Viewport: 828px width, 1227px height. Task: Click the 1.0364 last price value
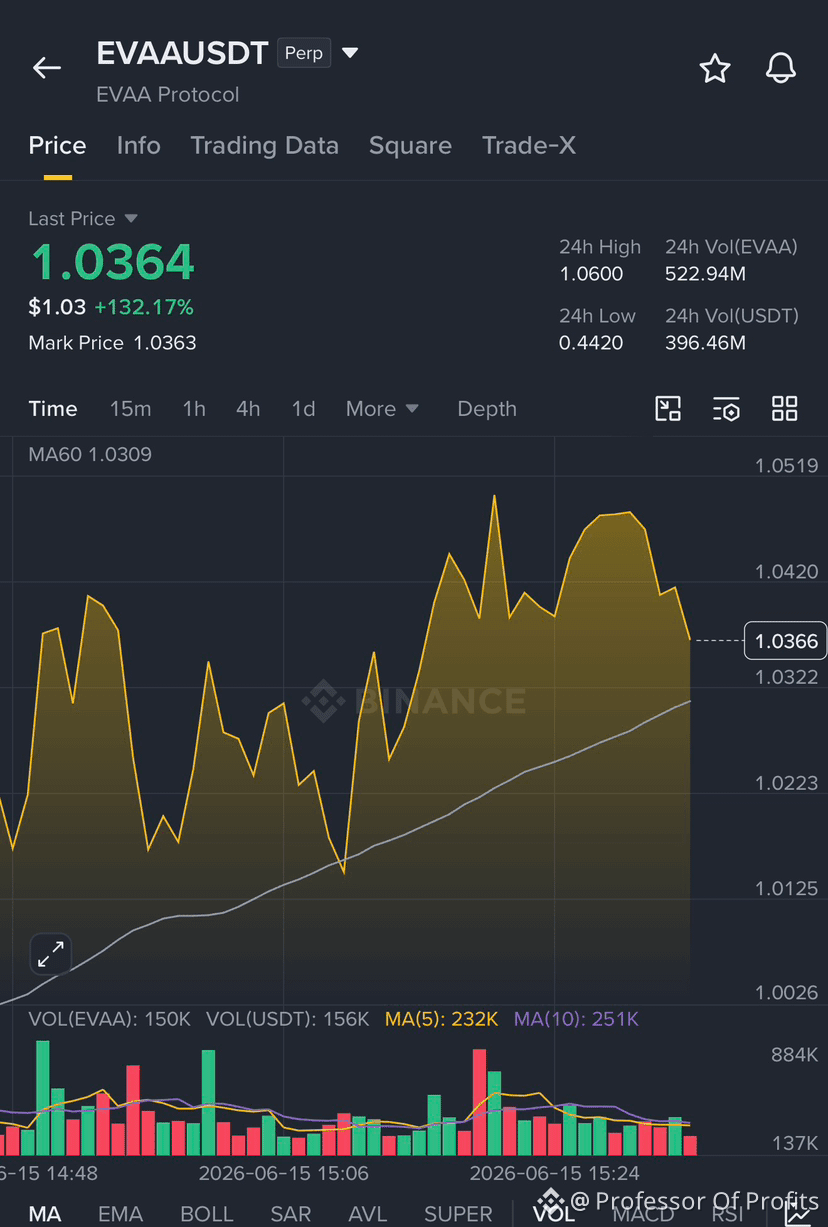pyautogui.click(x=112, y=262)
